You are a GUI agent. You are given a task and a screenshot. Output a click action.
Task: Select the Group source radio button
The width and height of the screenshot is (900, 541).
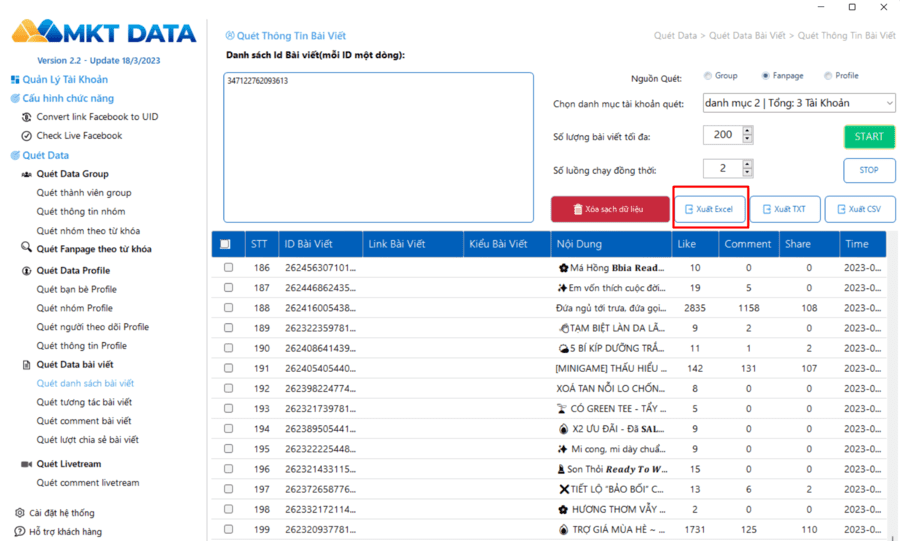point(708,76)
